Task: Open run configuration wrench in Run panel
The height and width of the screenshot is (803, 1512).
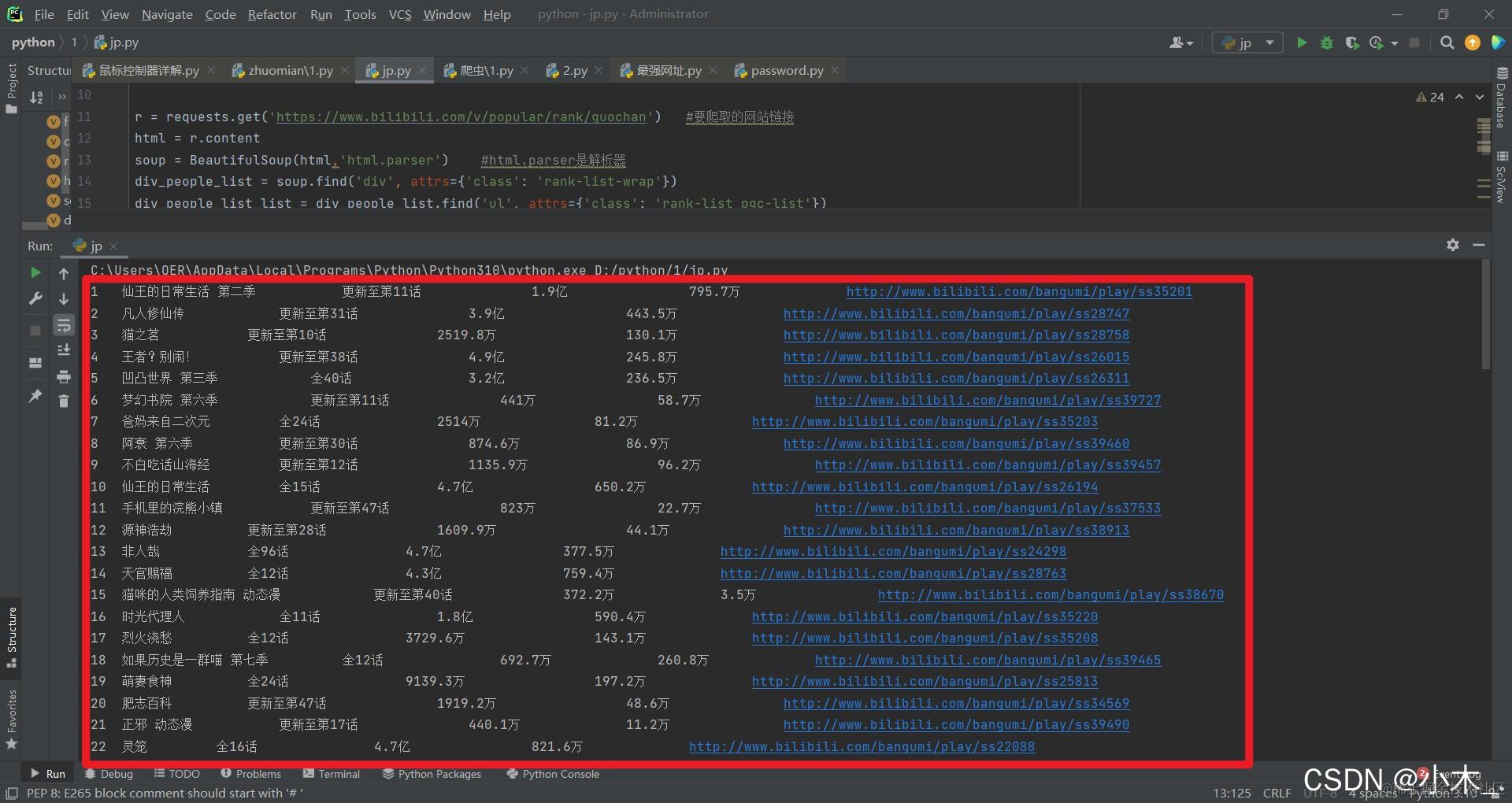Action: click(x=35, y=298)
